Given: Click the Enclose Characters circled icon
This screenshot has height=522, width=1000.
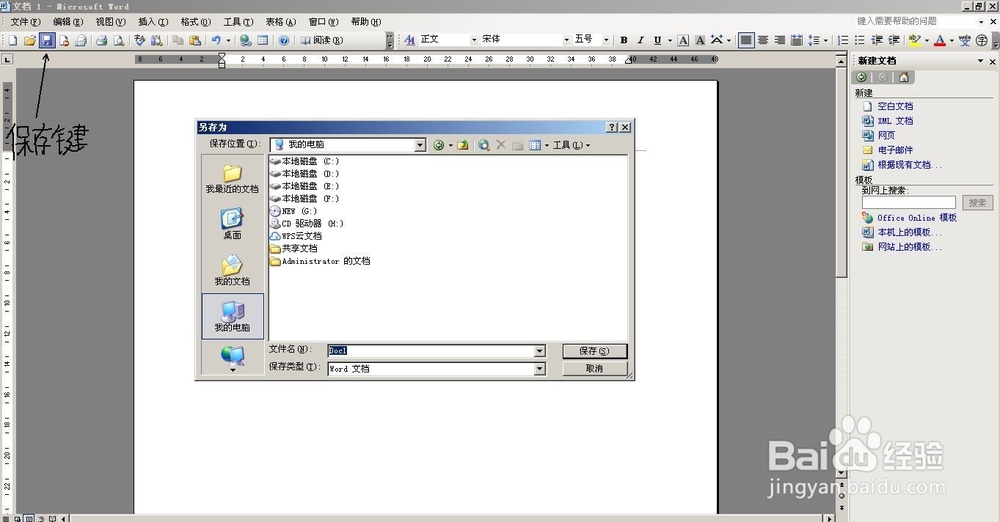Looking at the screenshot, I should pyautogui.click(x=982, y=40).
